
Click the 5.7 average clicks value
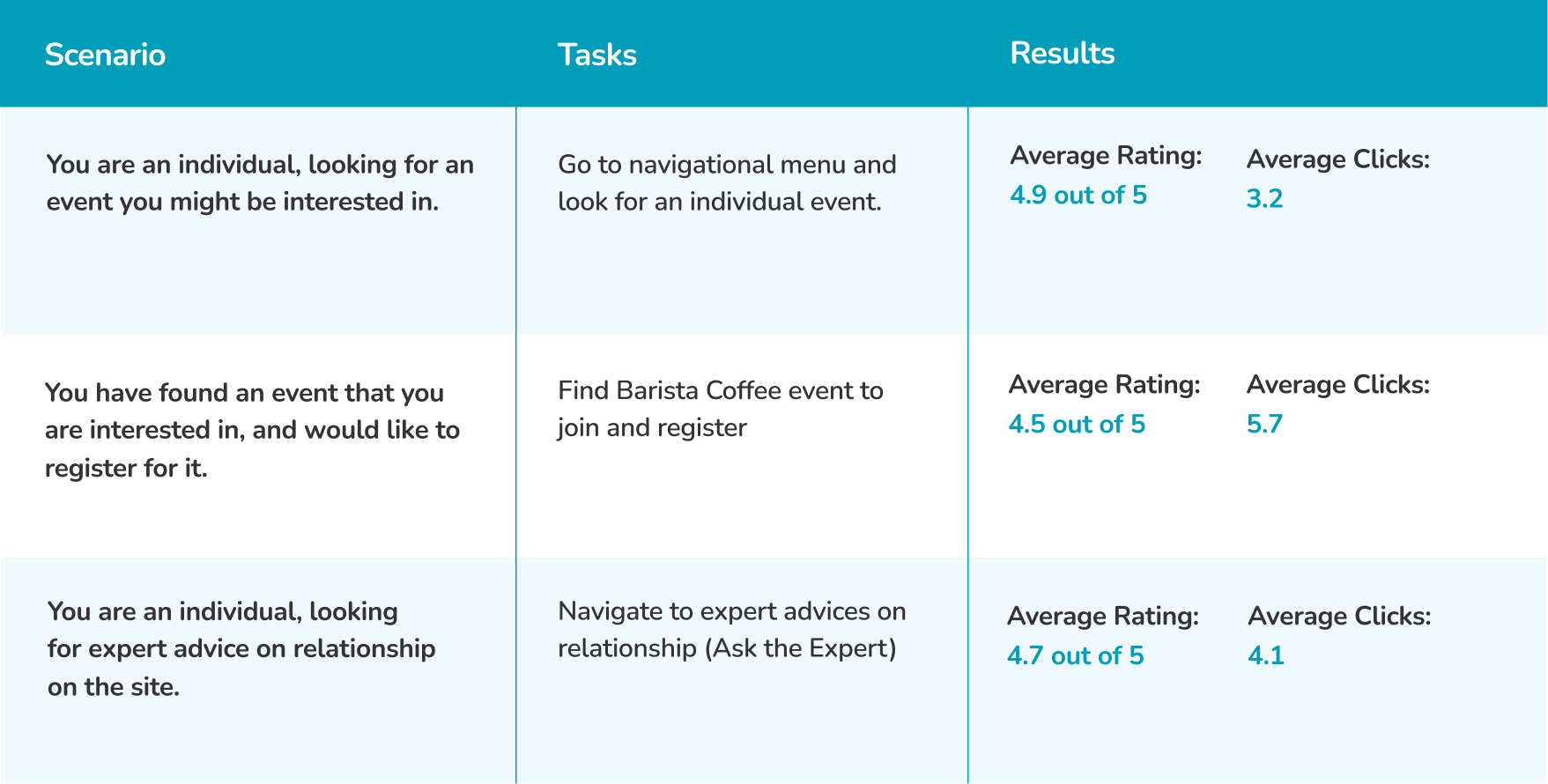pos(1264,424)
